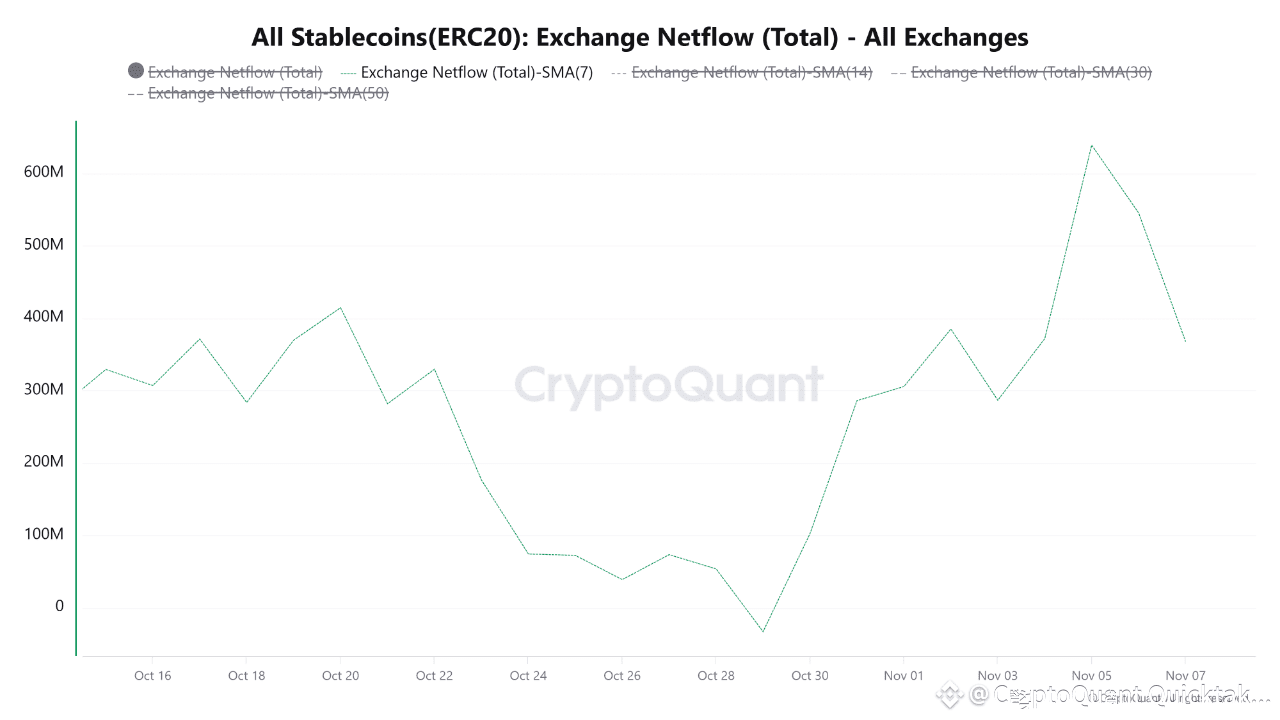1280x720 pixels.
Task: Click the gray circle legend marker
Action: (136, 71)
